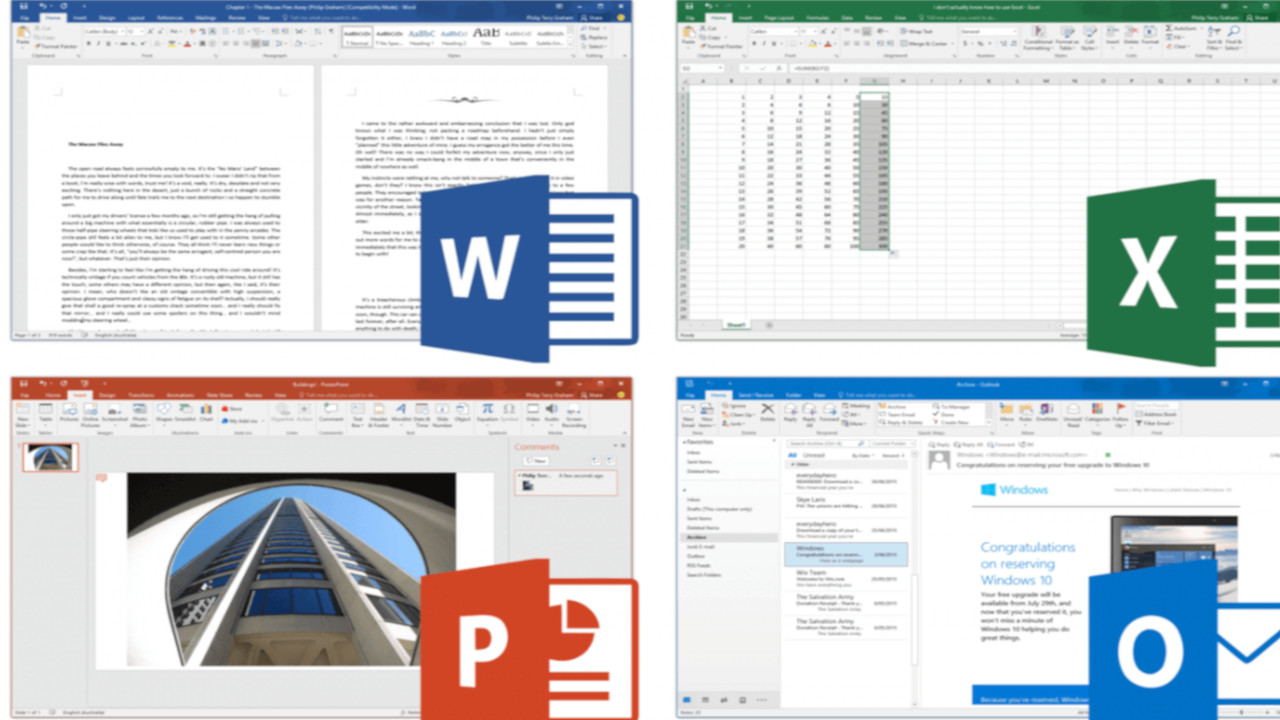
Task: Open Outlook By Date sort dropdown
Action: tap(861, 455)
